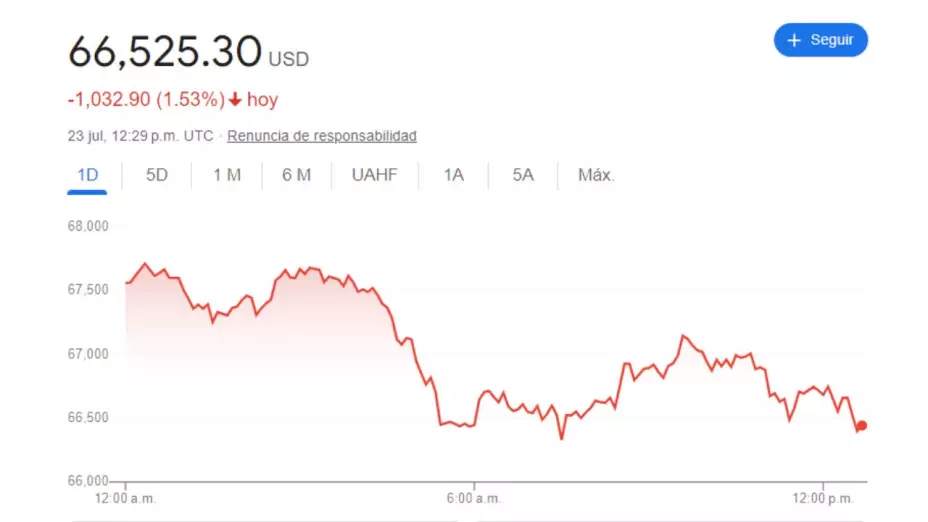Viewport: 928px width, 522px height.
Task: Open the Renuncia de responsabilidad link
Action: pos(322,136)
